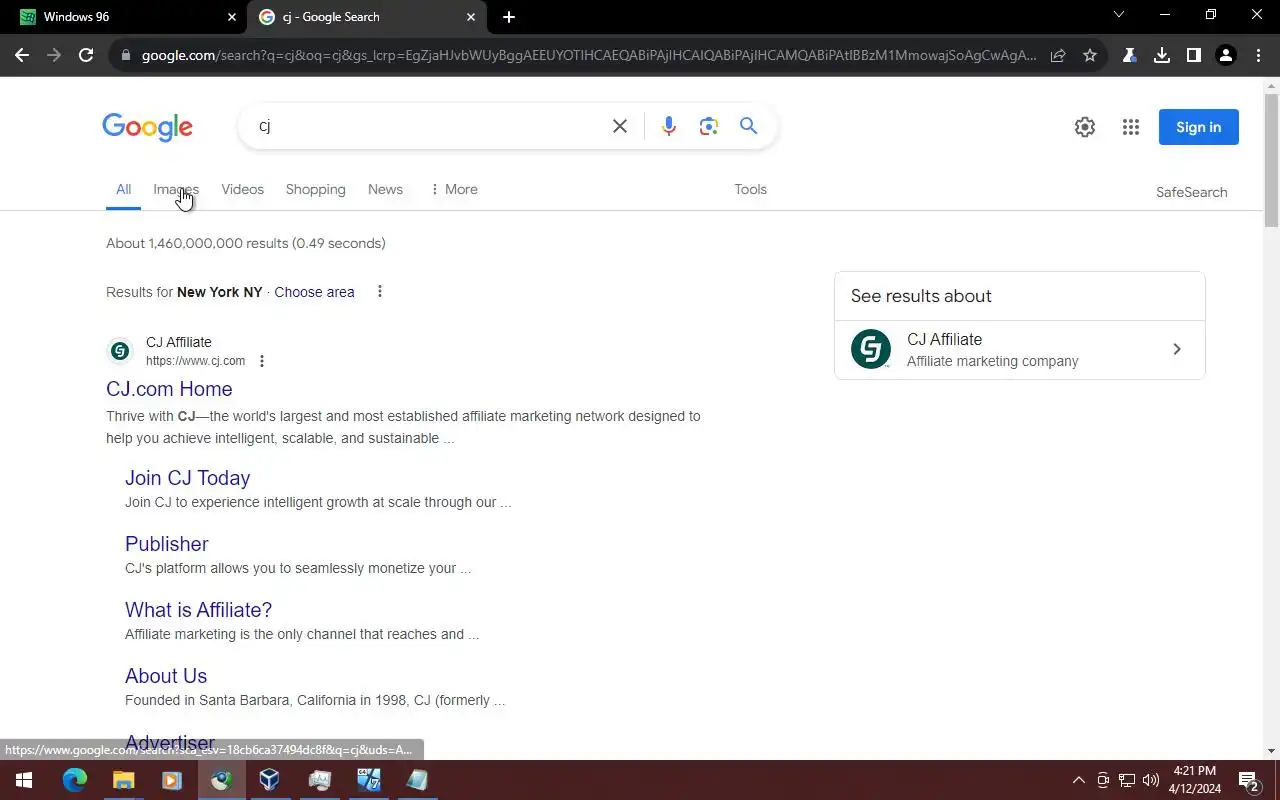The width and height of the screenshot is (1280, 800).
Task: Start voice search with microphone icon
Action: click(x=669, y=126)
